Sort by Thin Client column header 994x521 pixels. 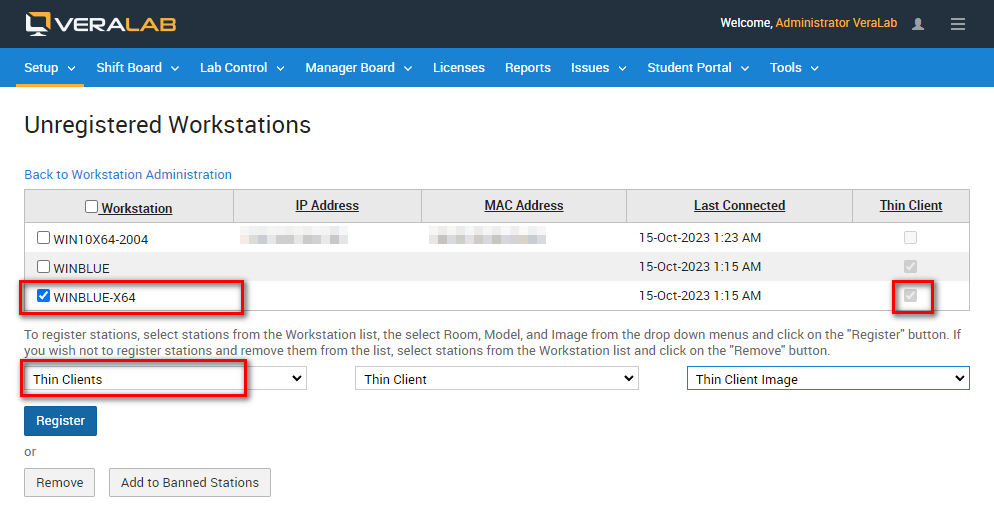click(x=910, y=205)
